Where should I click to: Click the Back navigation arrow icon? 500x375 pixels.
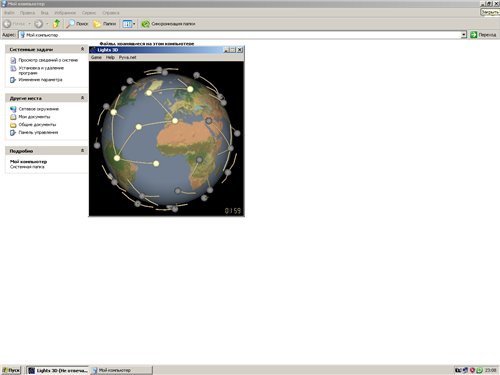click(7, 24)
